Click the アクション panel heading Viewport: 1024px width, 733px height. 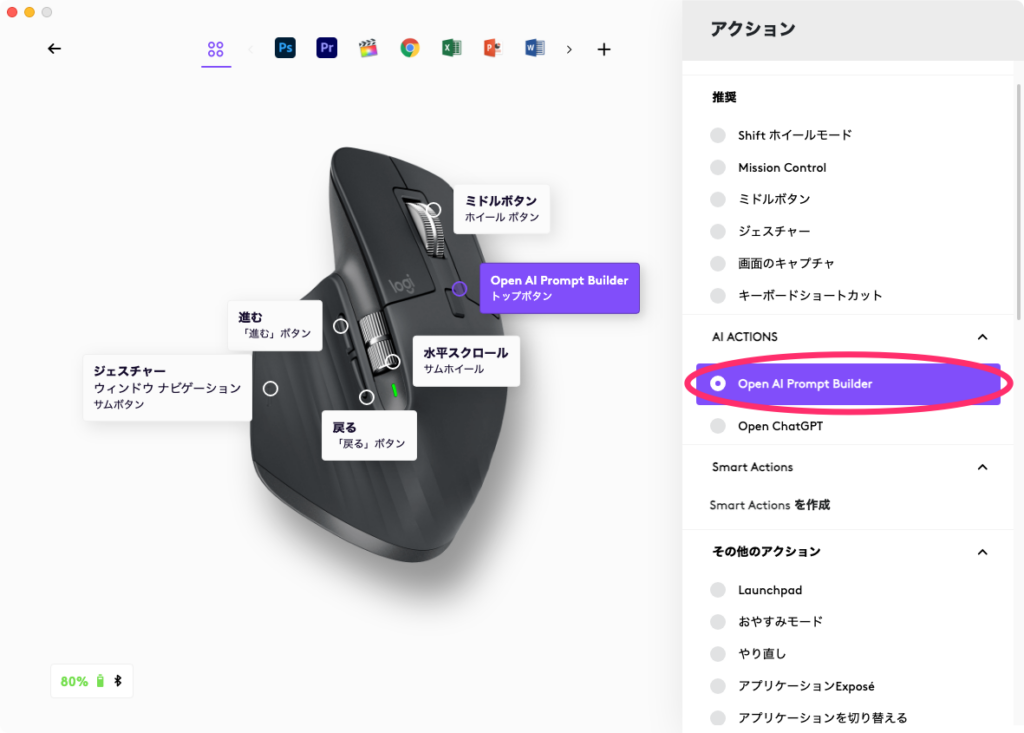(752, 29)
